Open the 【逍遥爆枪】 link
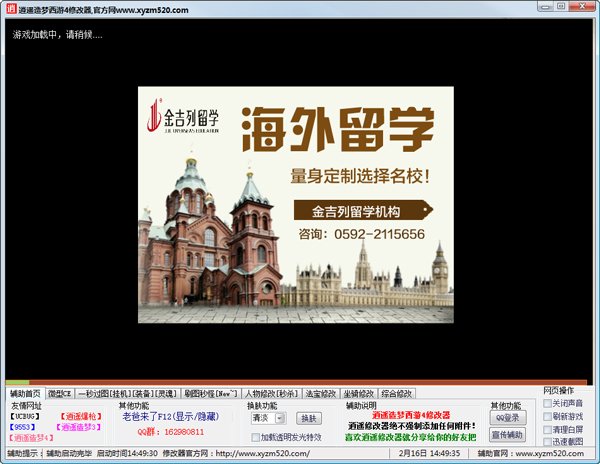600x464 pixels. pos(81,416)
